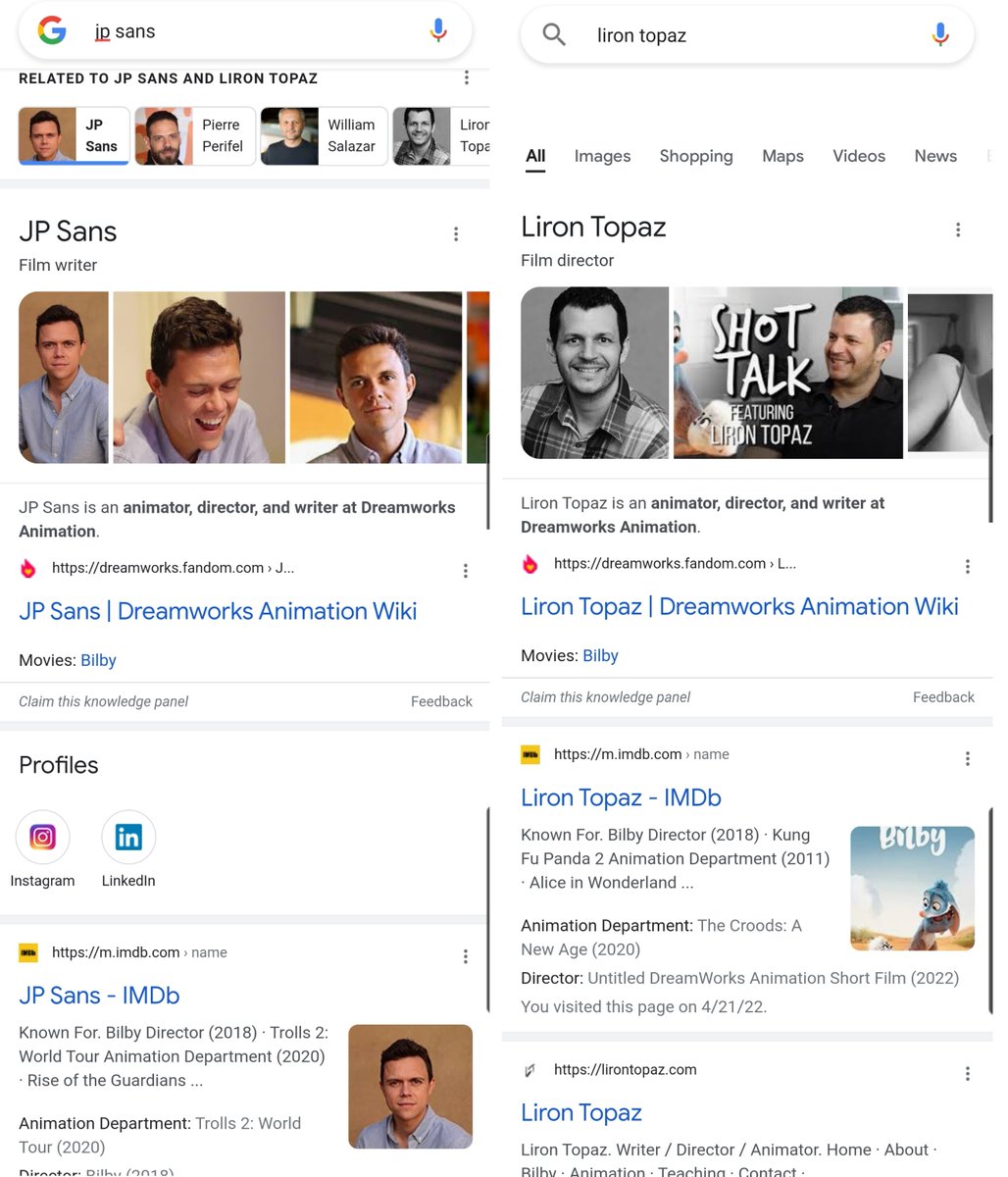
Task: Tap the Film writer subtitle
Action: 58,265
